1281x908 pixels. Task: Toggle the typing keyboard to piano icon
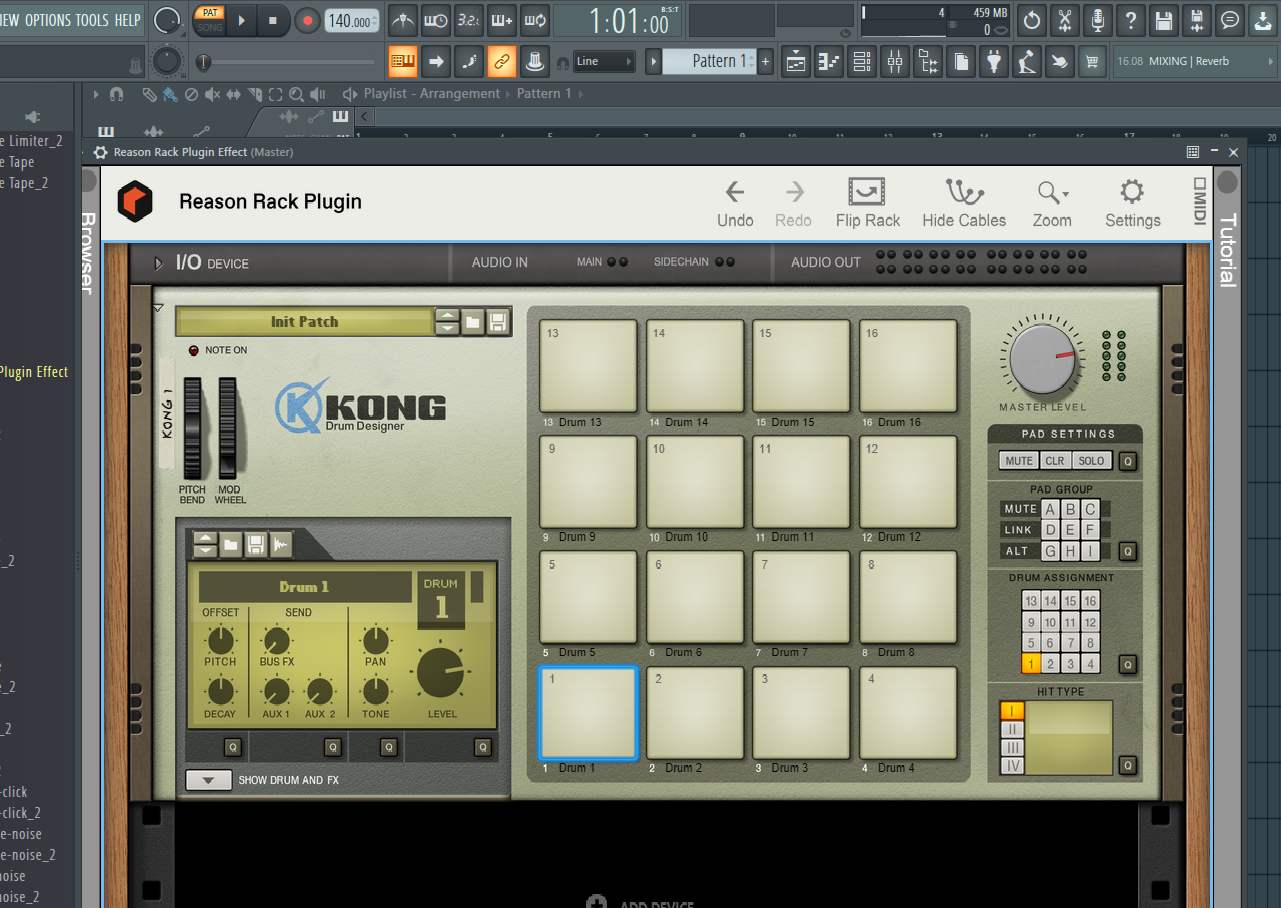[x=403, y=61]
